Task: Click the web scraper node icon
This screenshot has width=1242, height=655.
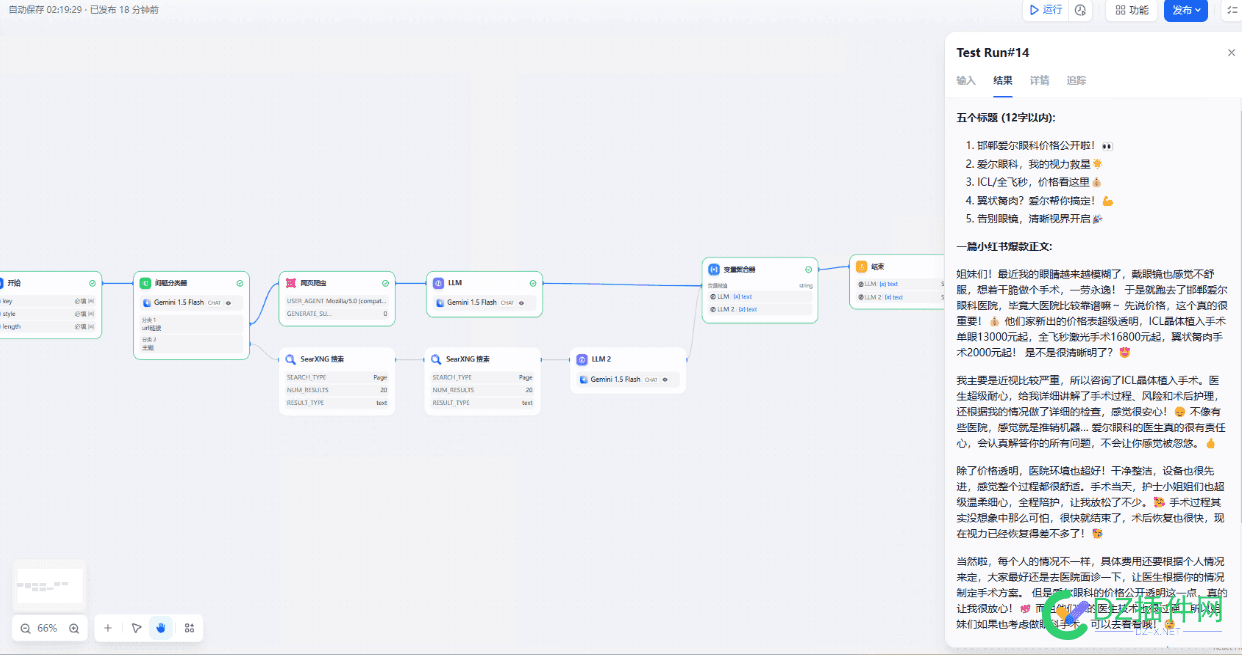Action: 291,283
